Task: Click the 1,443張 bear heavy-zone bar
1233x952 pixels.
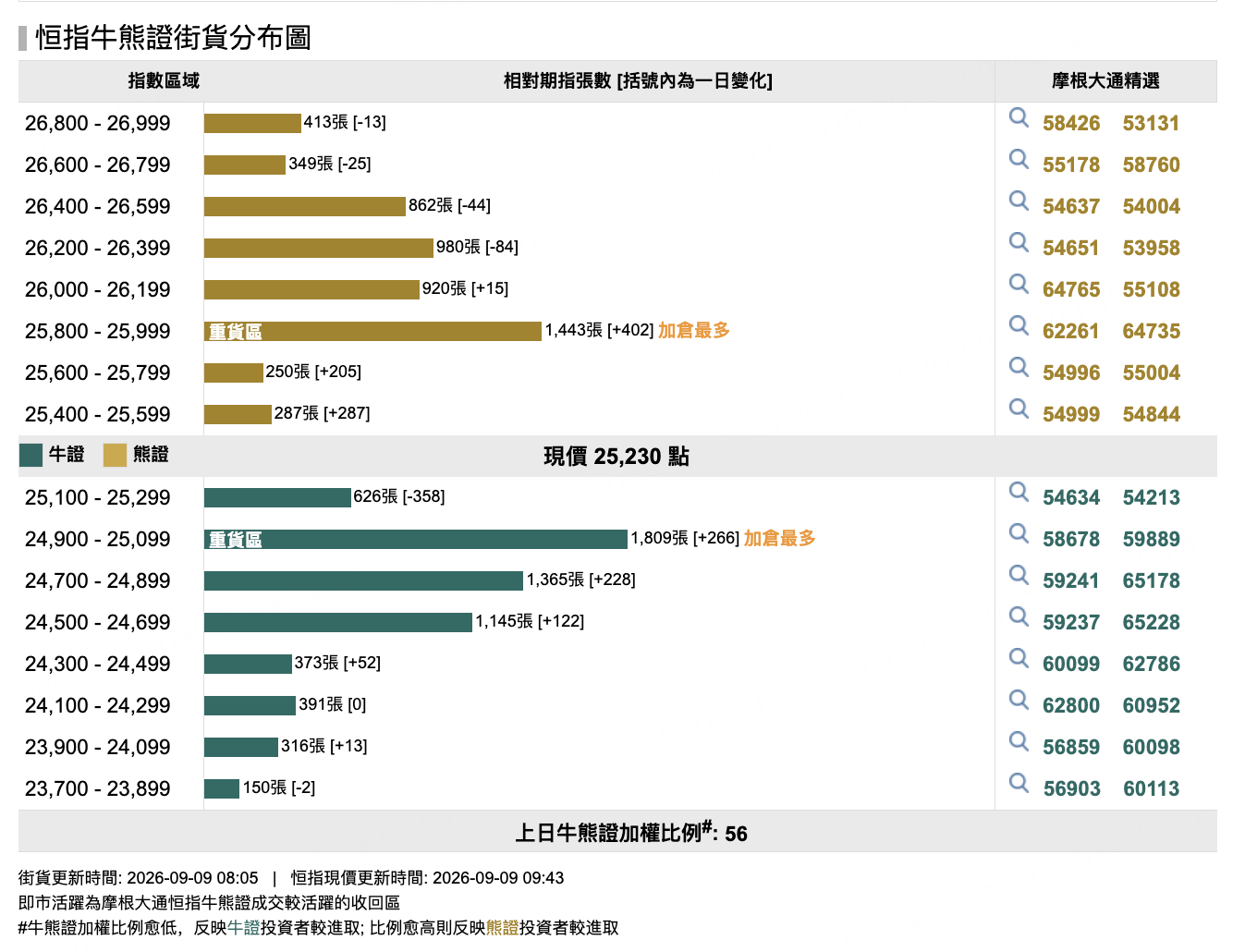Action: pyautogui.click(x=372, y=331)
